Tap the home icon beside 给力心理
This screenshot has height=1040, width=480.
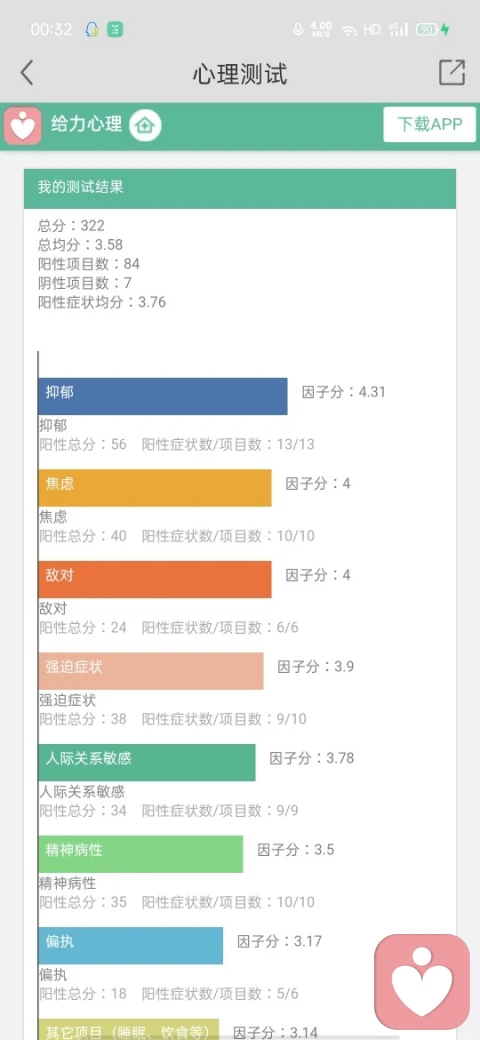145,125
